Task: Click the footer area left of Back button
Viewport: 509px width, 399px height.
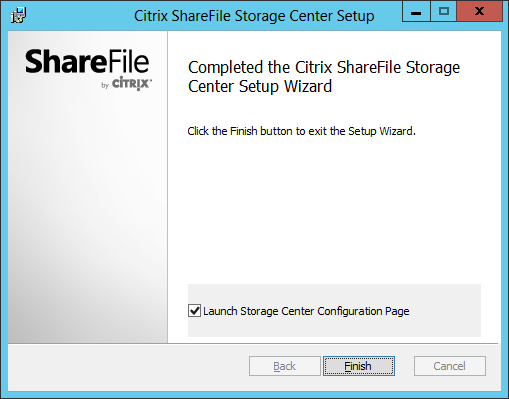Action: click(x=128, y=366)
